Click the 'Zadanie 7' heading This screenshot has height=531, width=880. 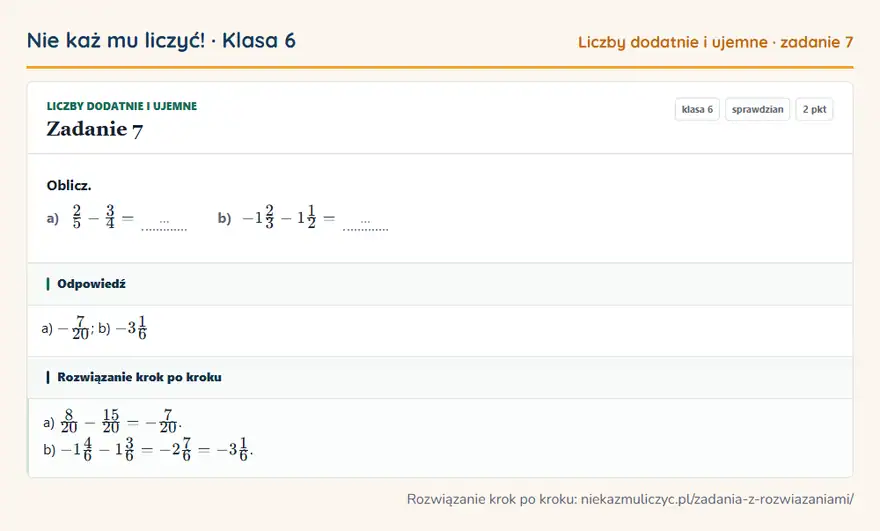[94, 130]
